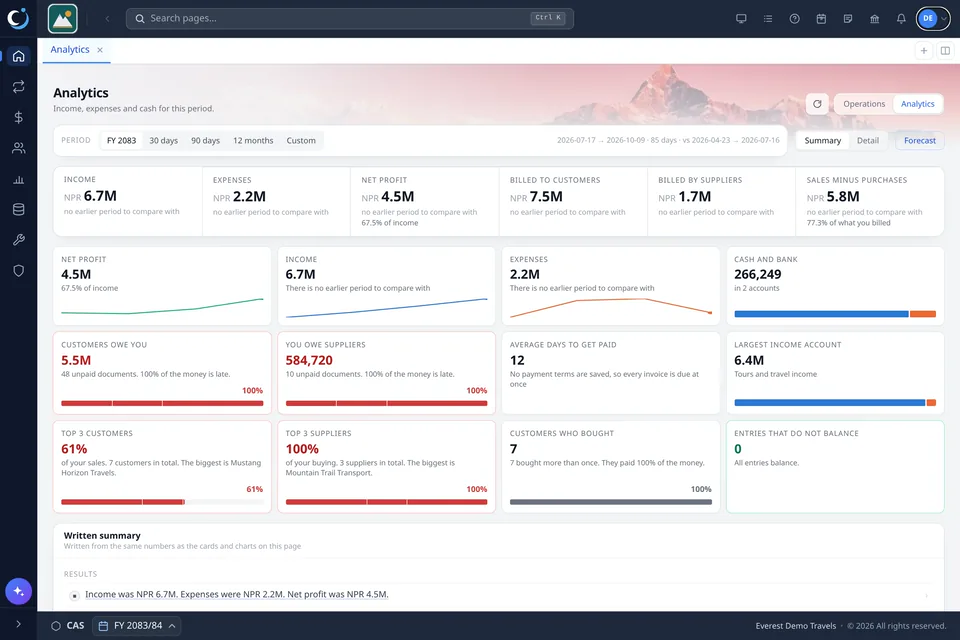The width and height of the screenshot is (960, 640).
Task: Expand the sidebar with bottom chevron
Action: 18,624
